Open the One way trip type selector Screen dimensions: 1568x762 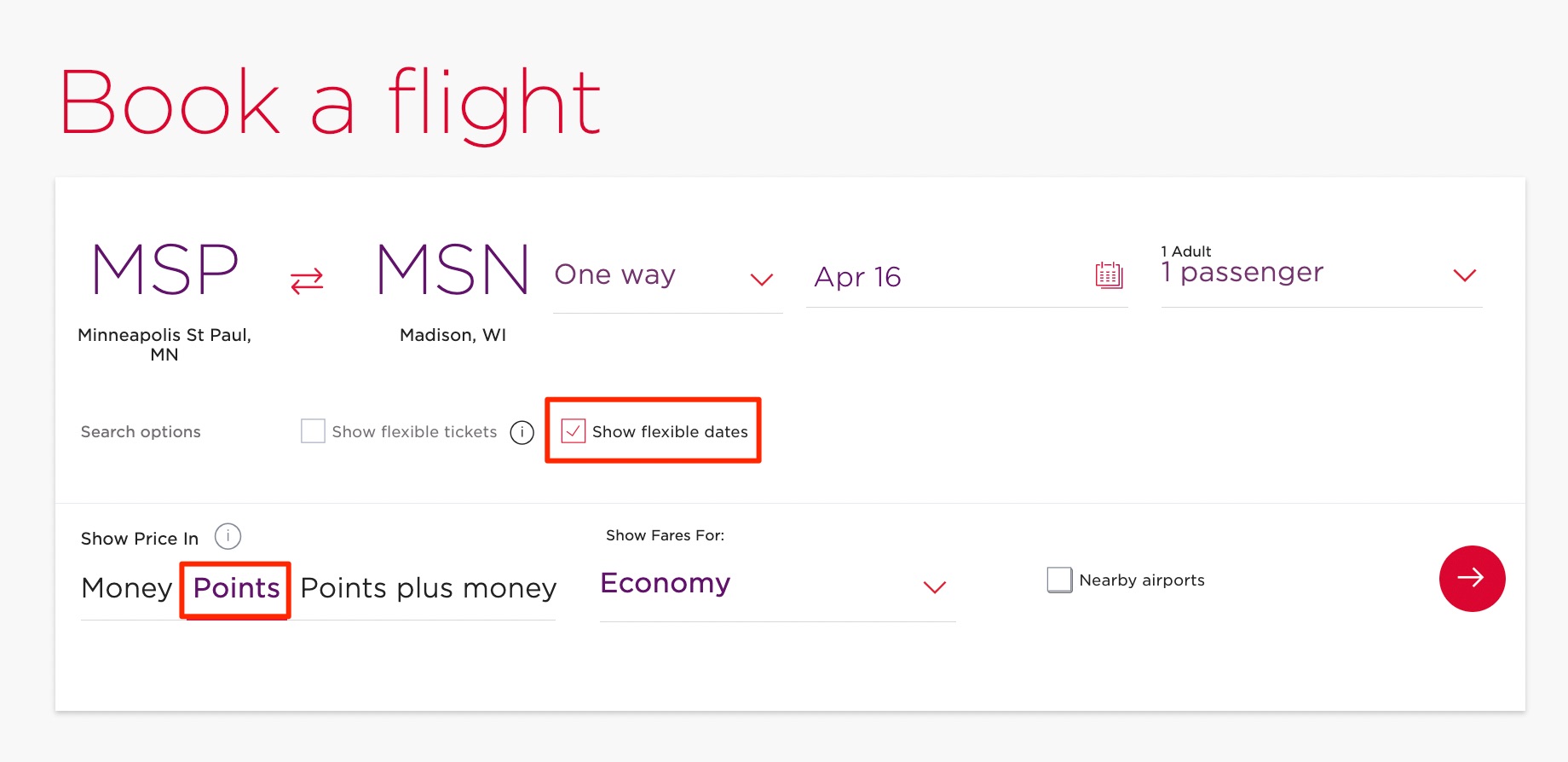pyautogui.click(x=615, y=274)
